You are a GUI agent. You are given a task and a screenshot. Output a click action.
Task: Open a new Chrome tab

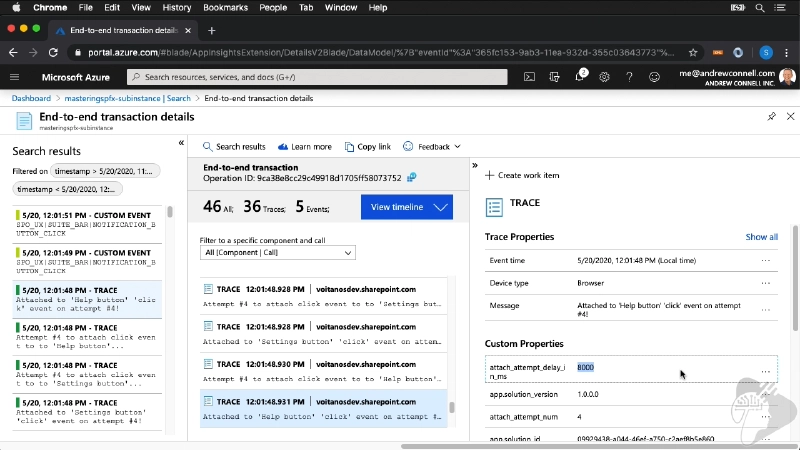pos(212,31)
